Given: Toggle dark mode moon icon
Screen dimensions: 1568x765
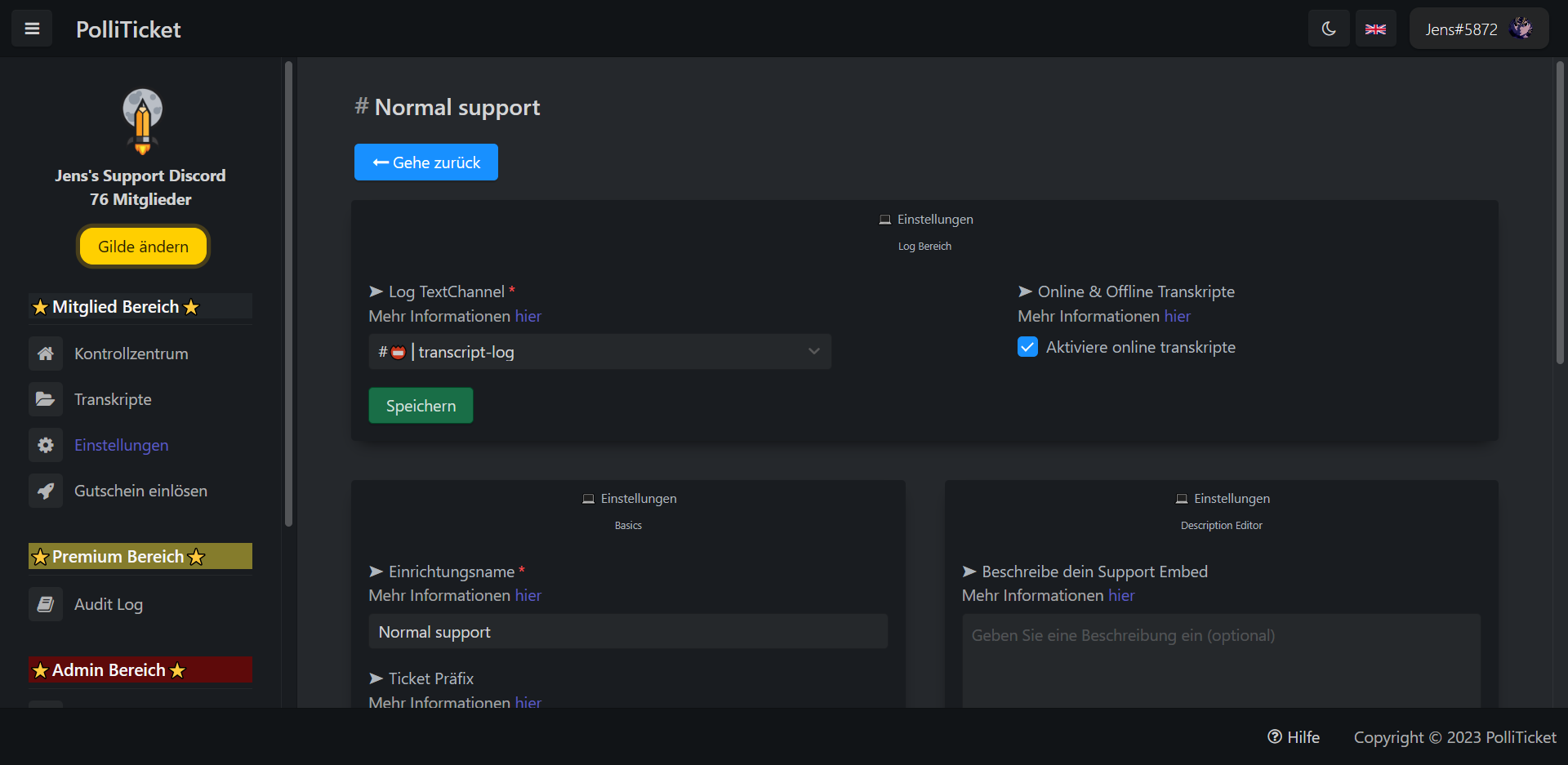Looking at the screenshot, I should pos(1329,29).
